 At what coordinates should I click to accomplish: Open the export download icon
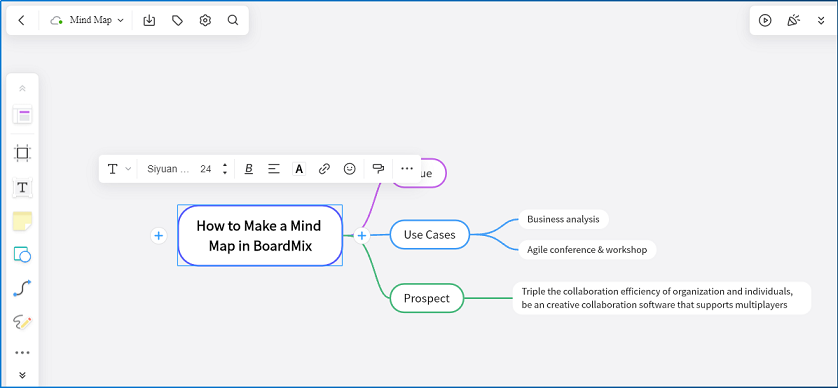(x=149, y=20)
